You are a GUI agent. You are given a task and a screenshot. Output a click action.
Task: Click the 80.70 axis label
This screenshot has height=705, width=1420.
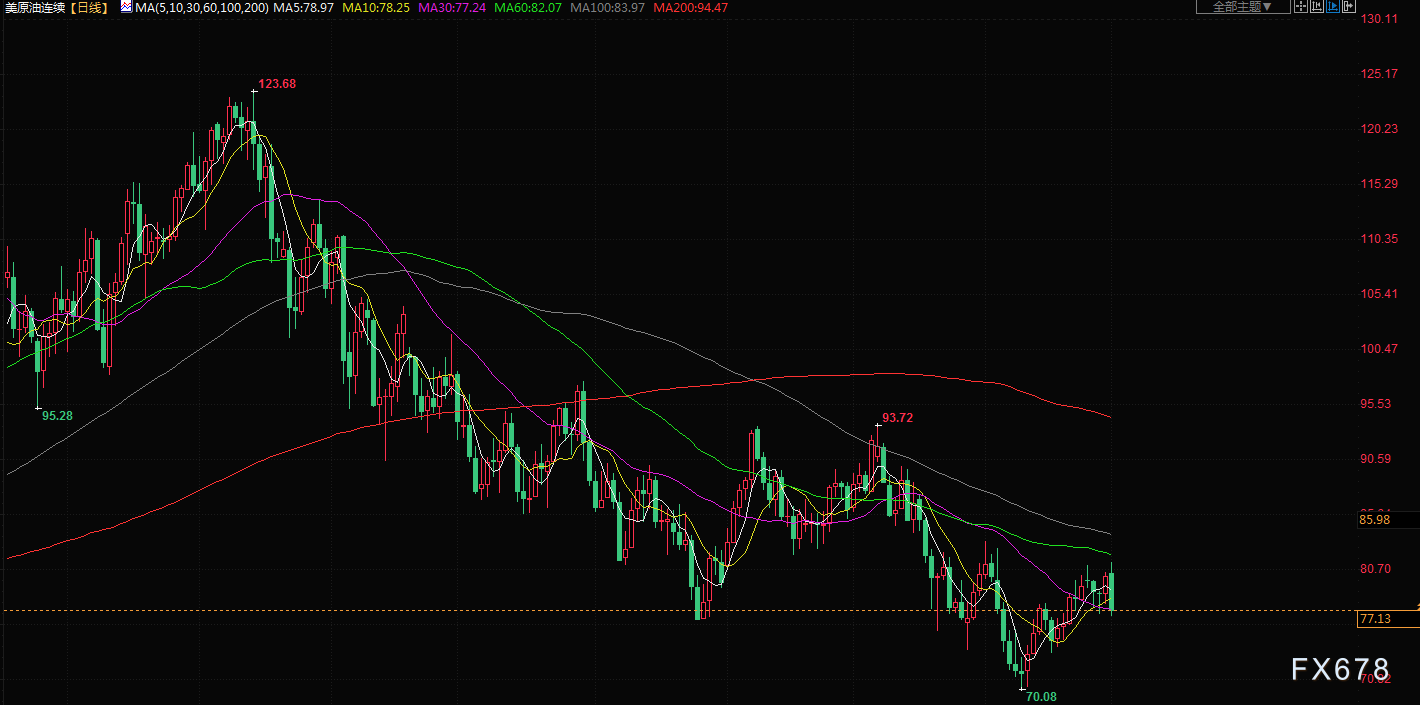[x=1378, y=569]
